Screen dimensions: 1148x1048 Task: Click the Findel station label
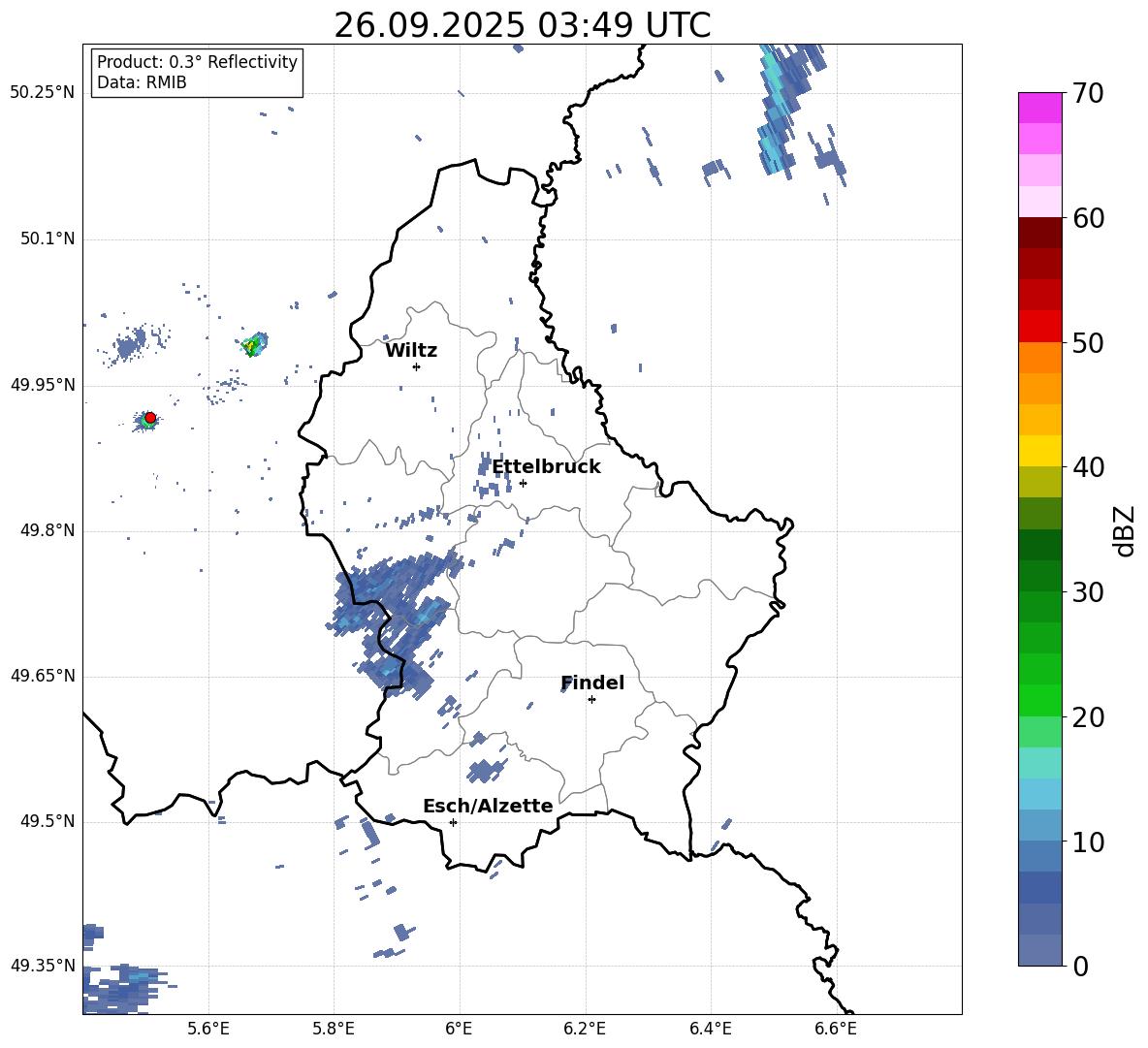point(592,683)
